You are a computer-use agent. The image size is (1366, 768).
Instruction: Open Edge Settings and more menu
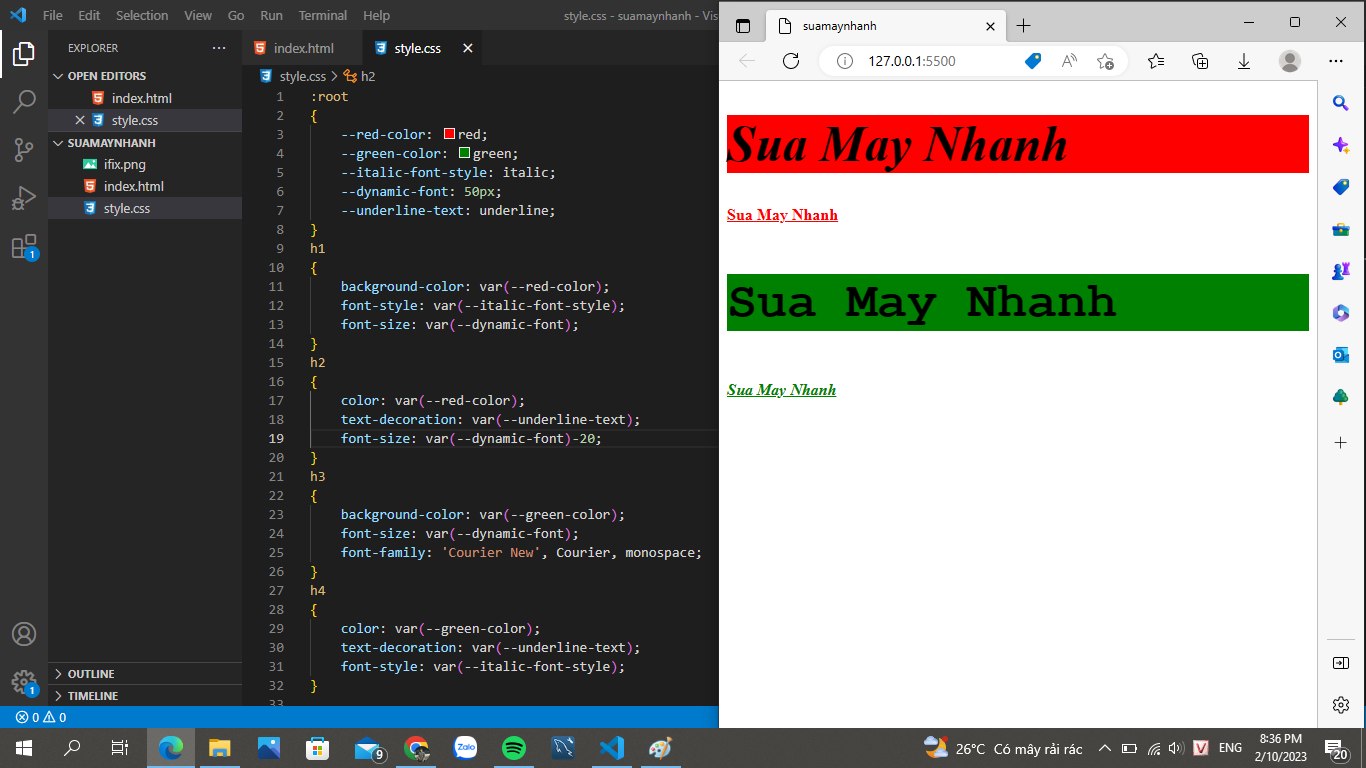click(1336, 61)
